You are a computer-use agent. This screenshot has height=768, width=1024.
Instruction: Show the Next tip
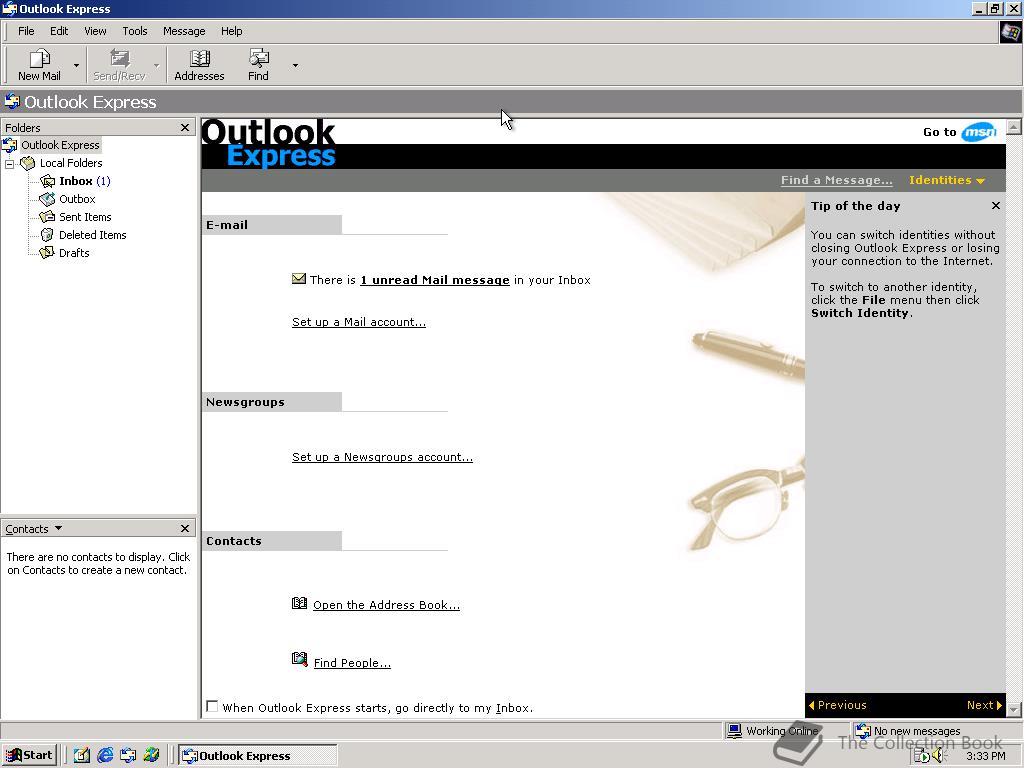click(x=984, y=705)
